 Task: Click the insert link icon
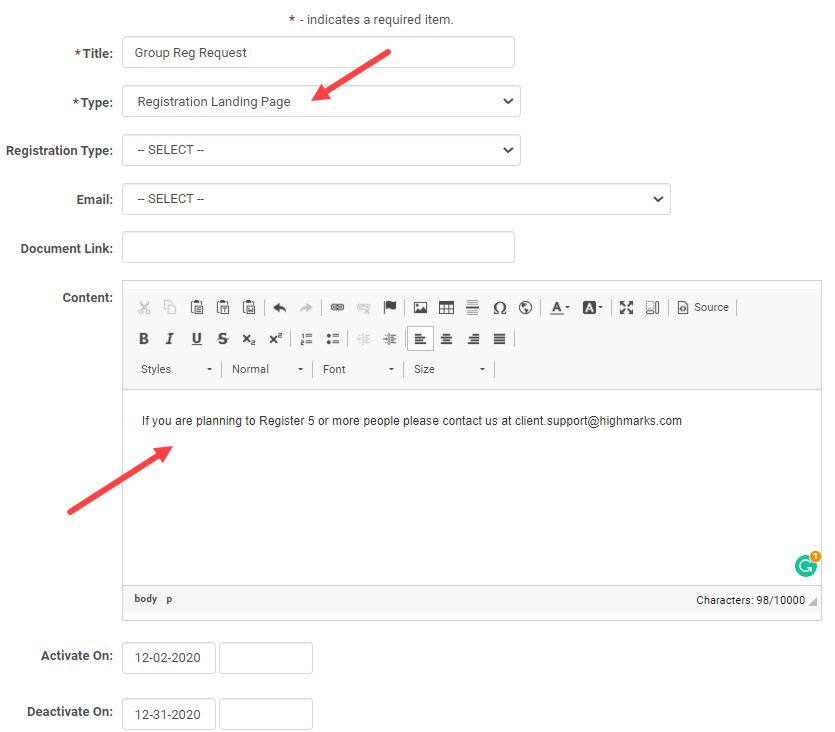[337, 308]
